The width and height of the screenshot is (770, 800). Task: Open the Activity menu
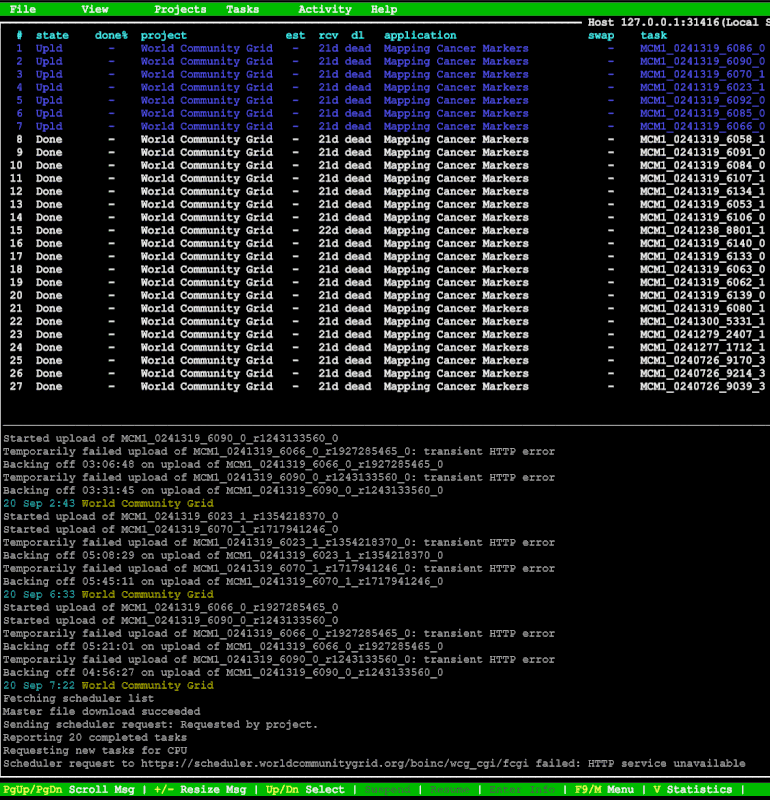(x=325, y=9)
